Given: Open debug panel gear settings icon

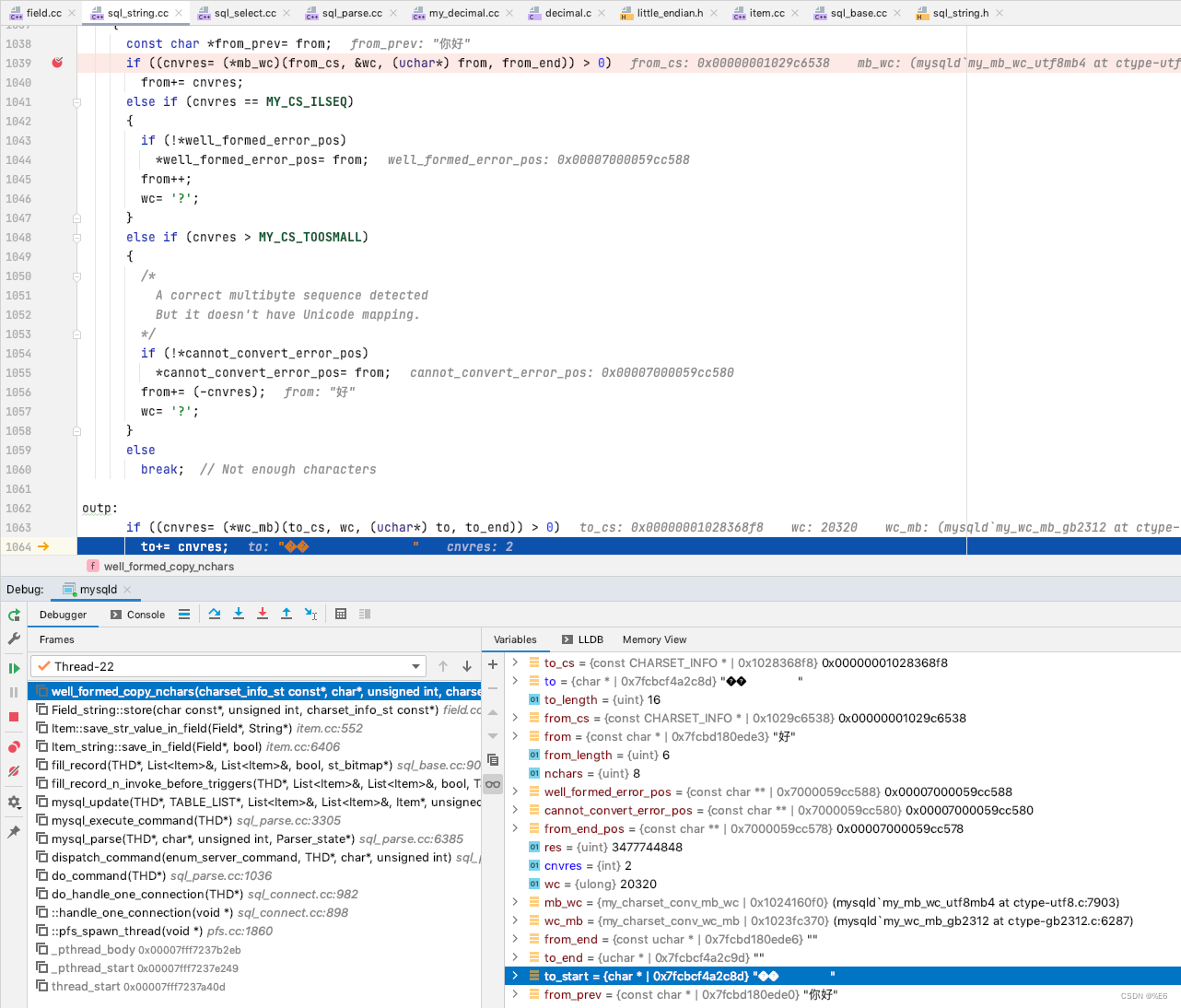Looking at the screenshot, I should (14, 803).
